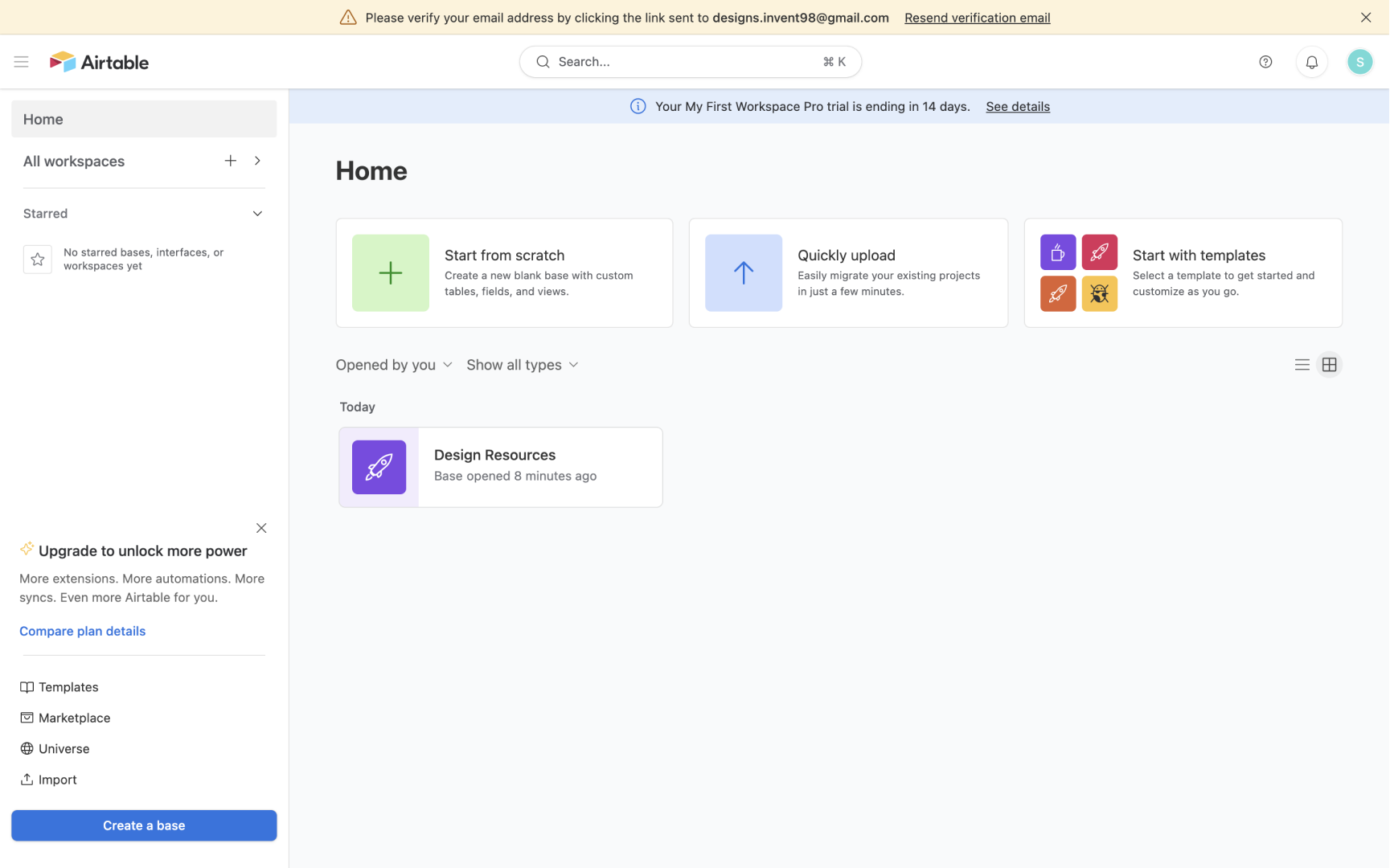The height and width of the screenshot is (868, 1390).
Task: Open the Marketplace sidebar entry
Action: (74, 717)
